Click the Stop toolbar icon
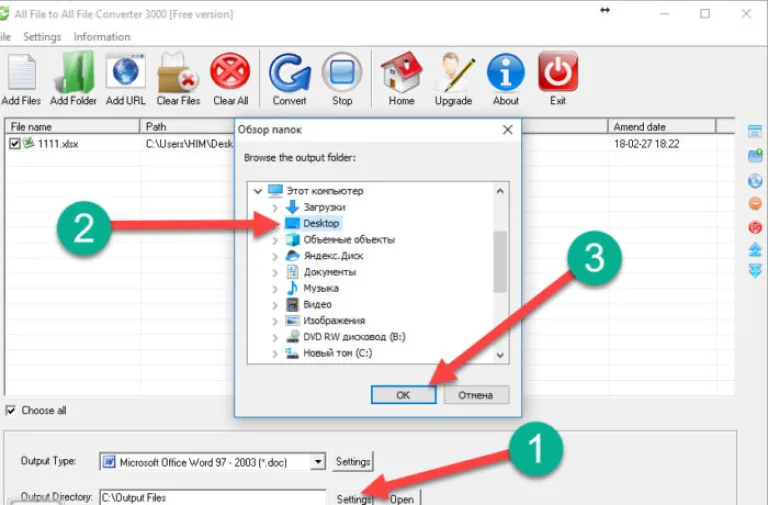This screenshot has width=768, height=505. click(x=342, y=72)
